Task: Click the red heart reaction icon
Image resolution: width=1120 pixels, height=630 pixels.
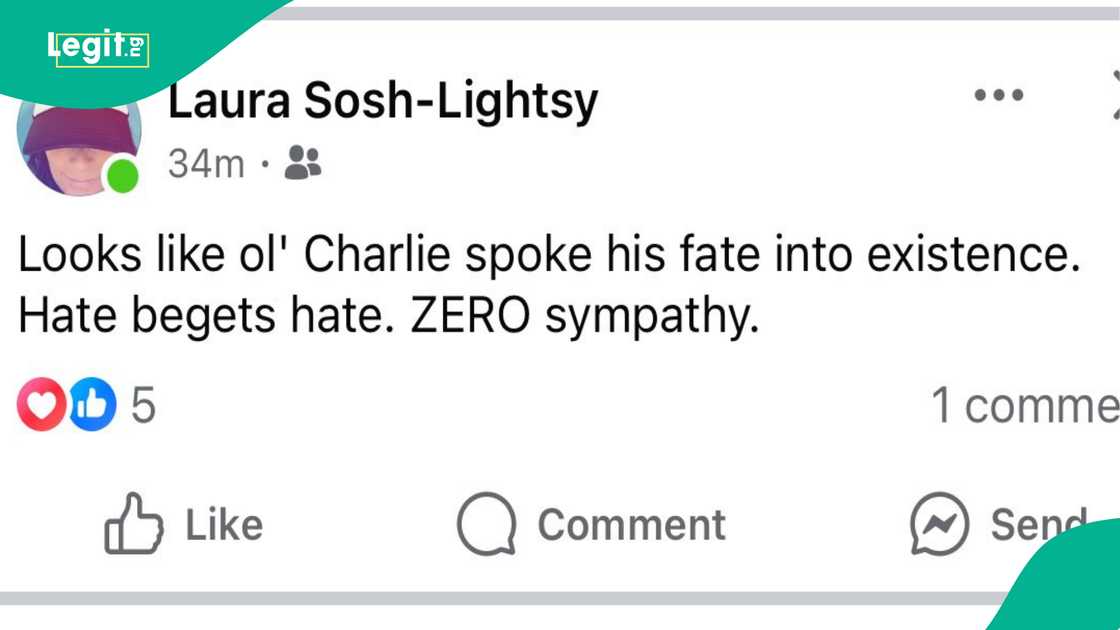Action: 41,405
